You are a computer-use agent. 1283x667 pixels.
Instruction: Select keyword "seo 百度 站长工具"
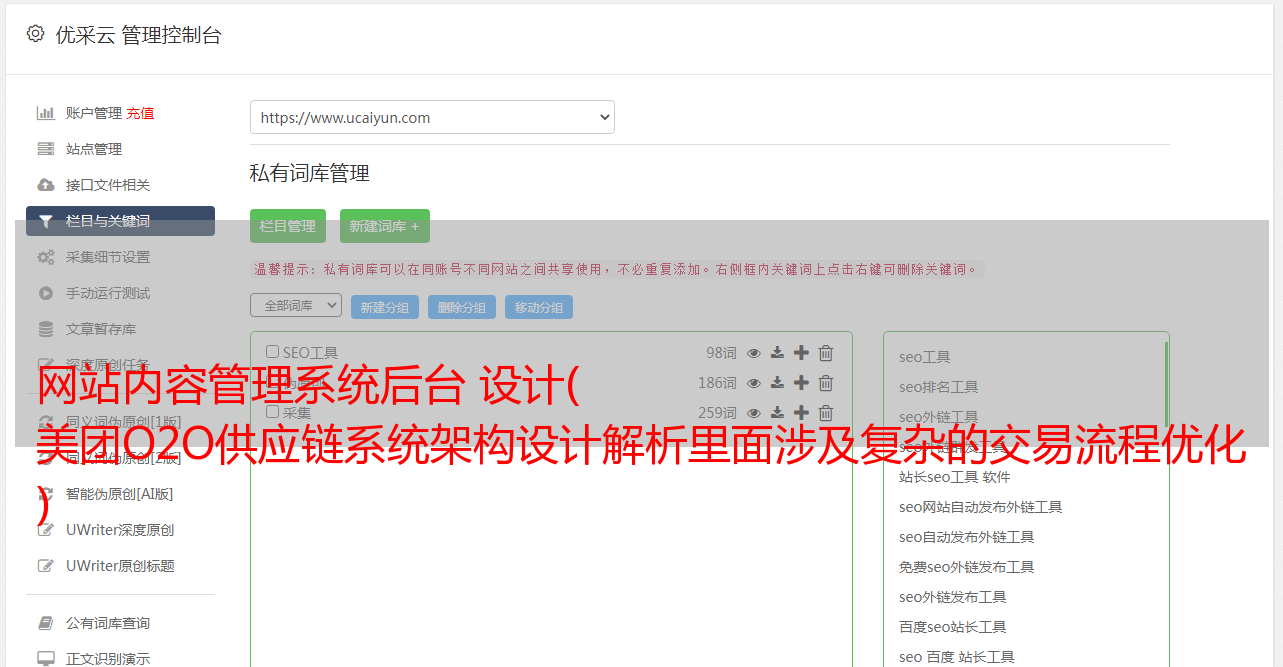coord(957,657)
